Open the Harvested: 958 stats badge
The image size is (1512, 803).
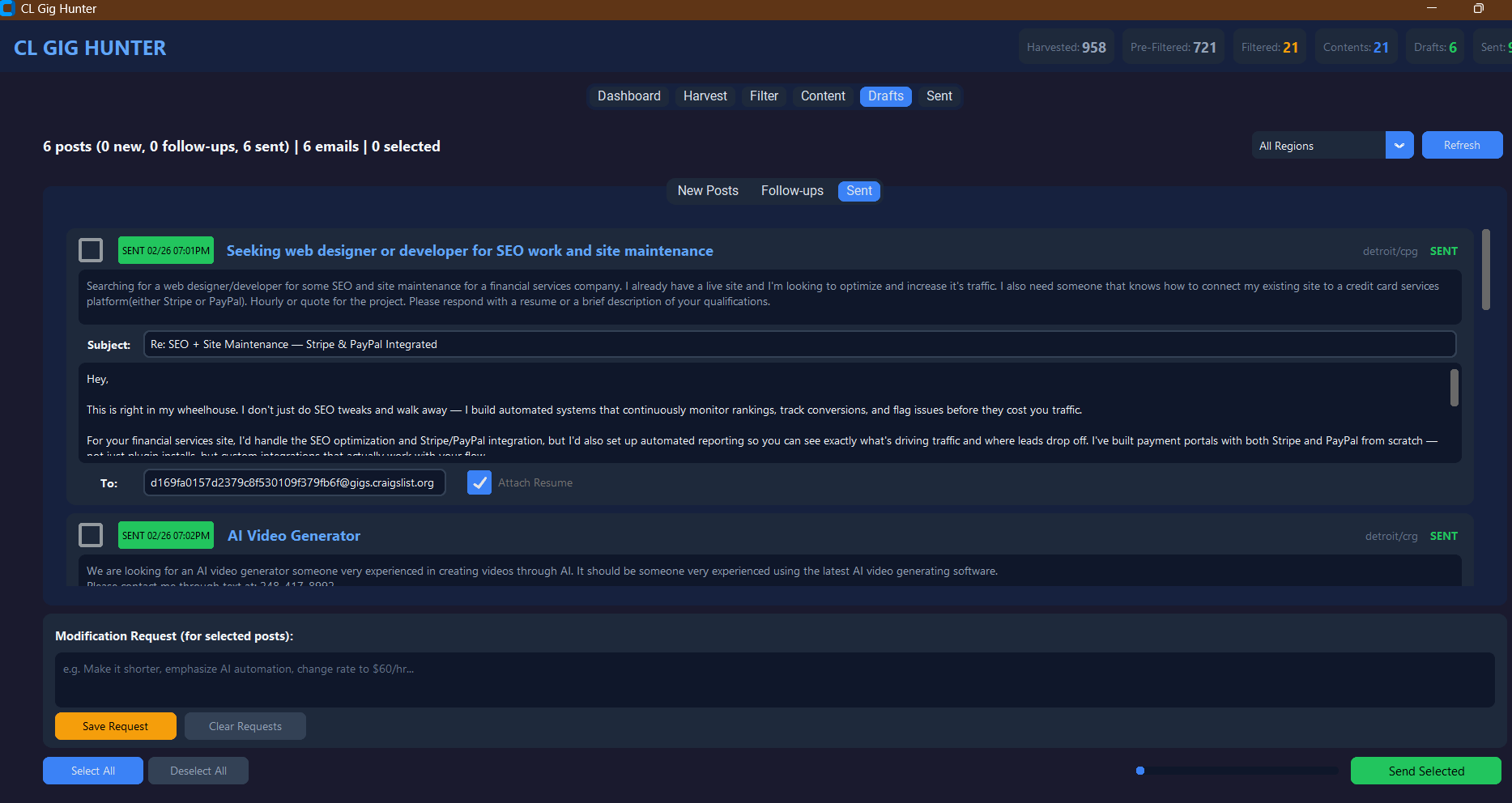(1066, 46)
